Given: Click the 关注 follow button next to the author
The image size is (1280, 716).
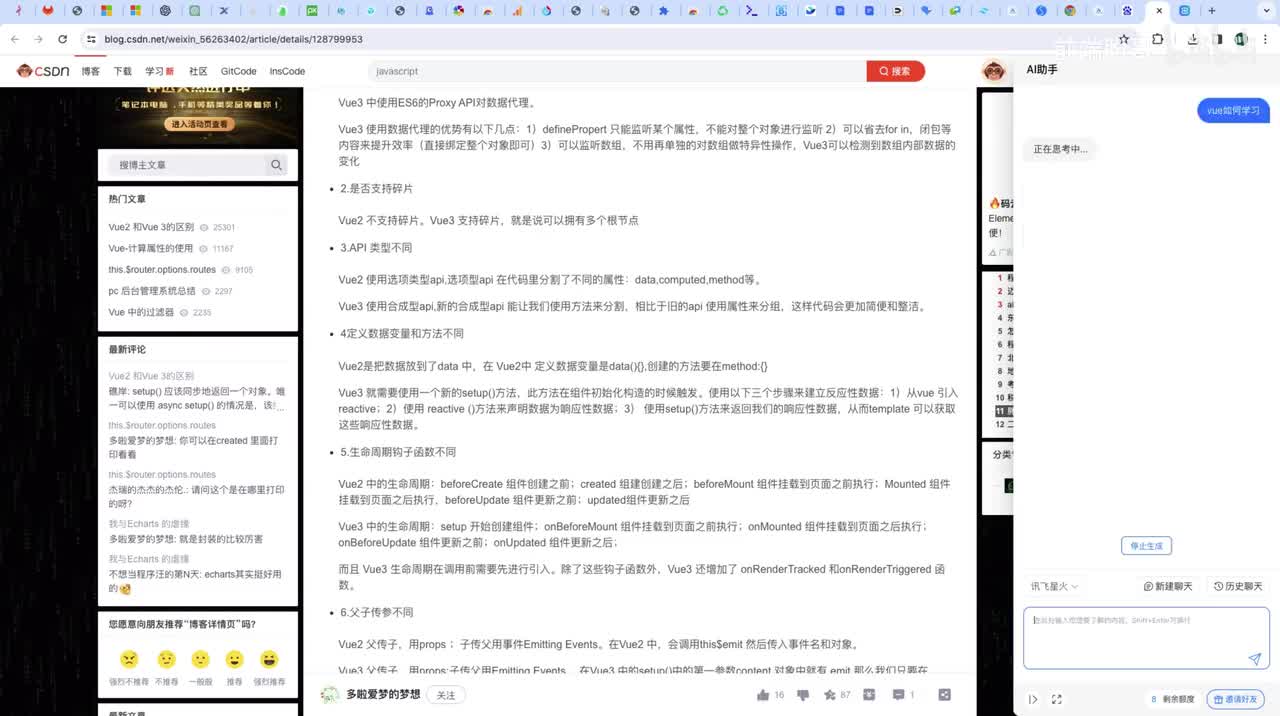Looking at the screenshot, I should pyautogui.click(x=446, y=695).
